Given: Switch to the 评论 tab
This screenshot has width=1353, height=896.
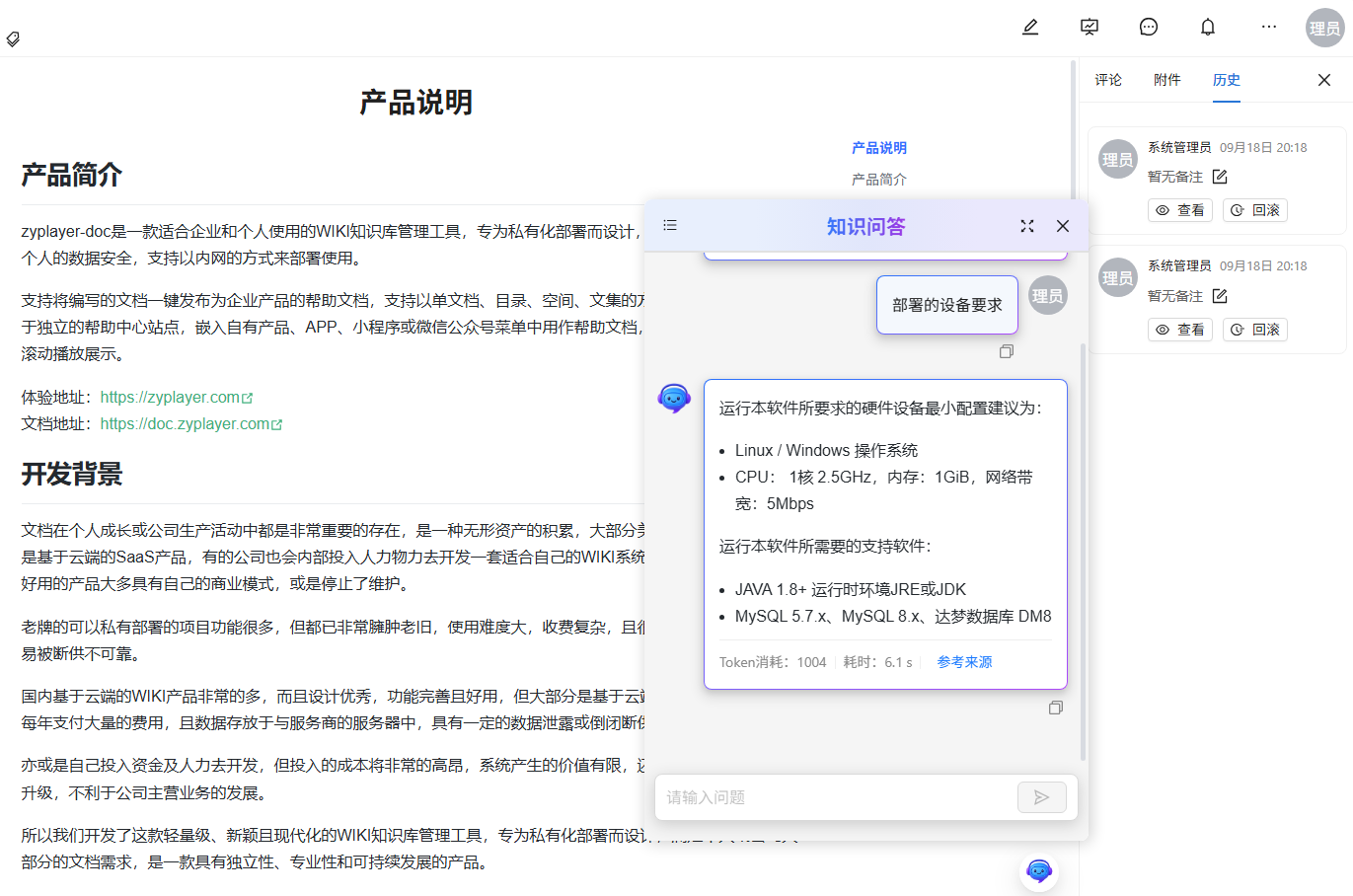Looking at the screenshot, I should pos(1108,80).
